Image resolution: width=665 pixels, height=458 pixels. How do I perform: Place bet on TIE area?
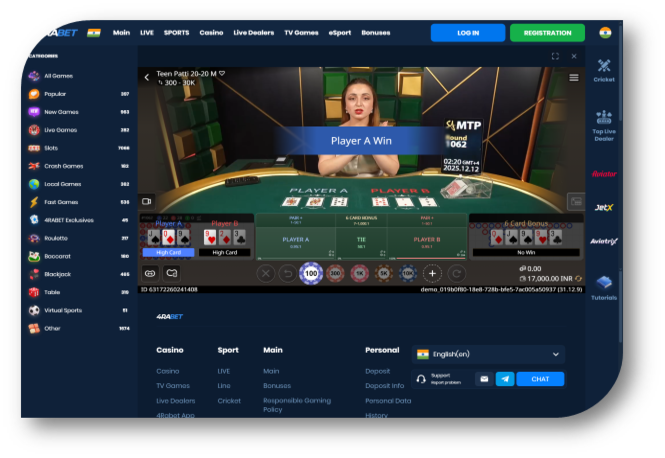(361, 243)
